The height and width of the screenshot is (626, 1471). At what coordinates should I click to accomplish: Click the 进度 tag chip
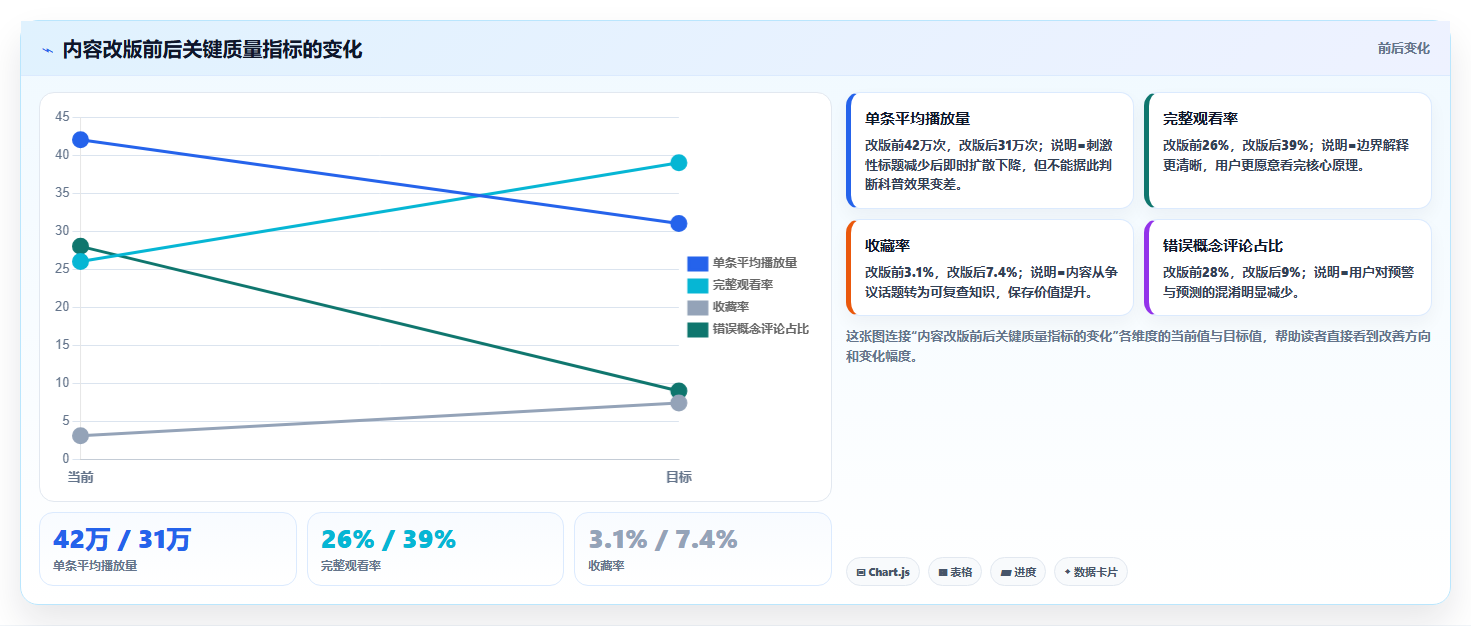point(1018,572)
